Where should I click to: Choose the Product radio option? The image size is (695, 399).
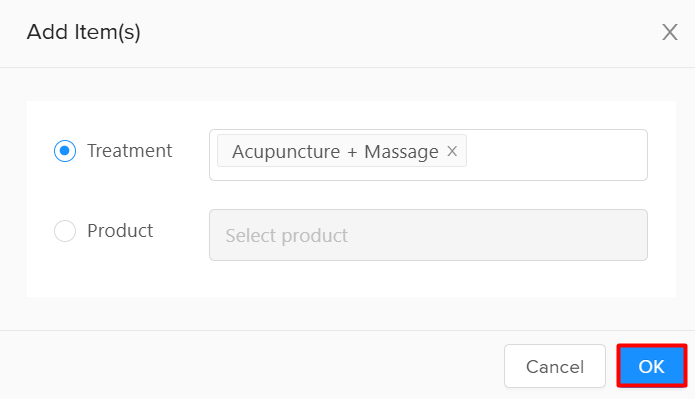tap(65, 231)
